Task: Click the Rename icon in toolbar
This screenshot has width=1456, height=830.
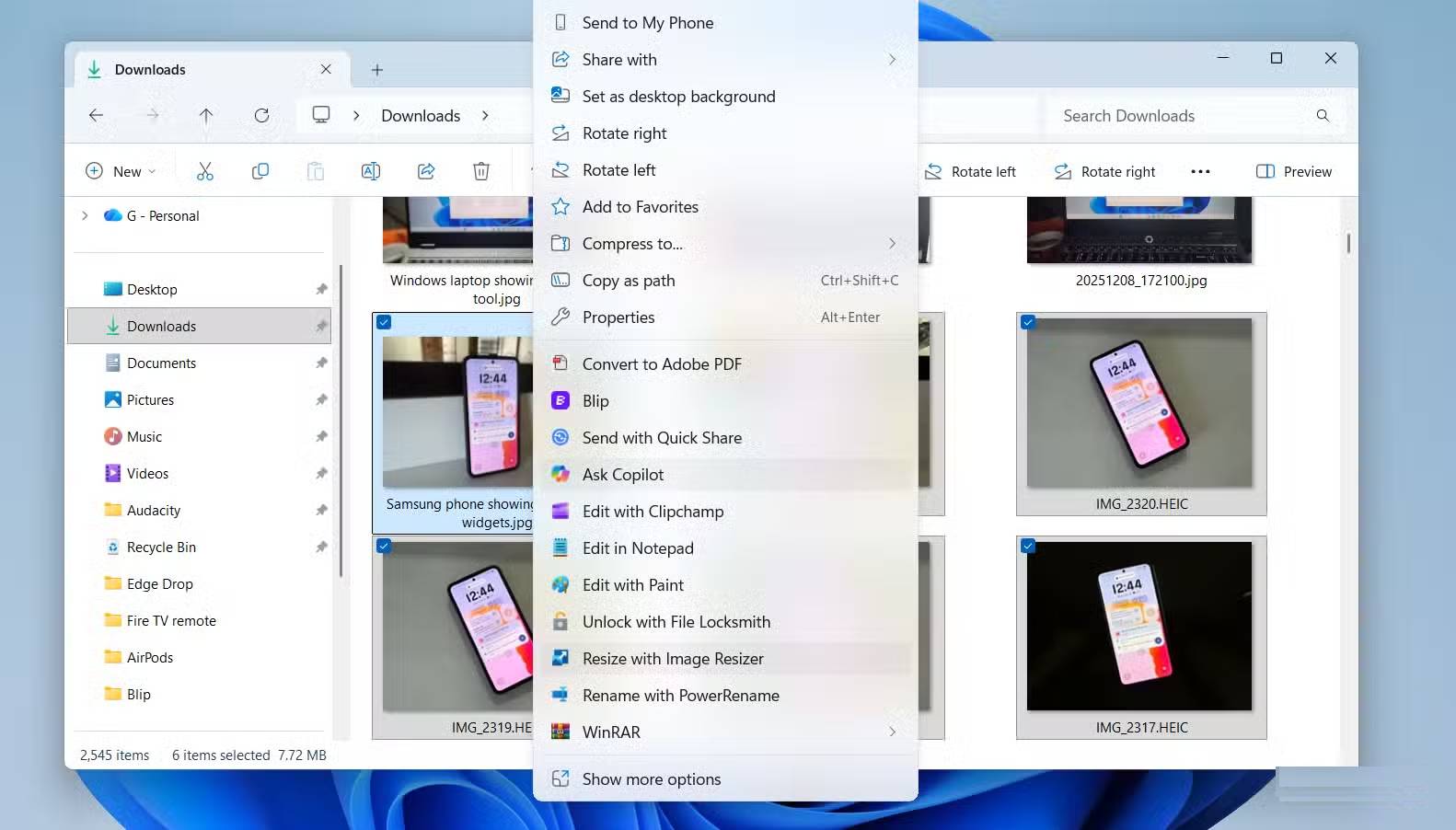Action: coord(371,171)
